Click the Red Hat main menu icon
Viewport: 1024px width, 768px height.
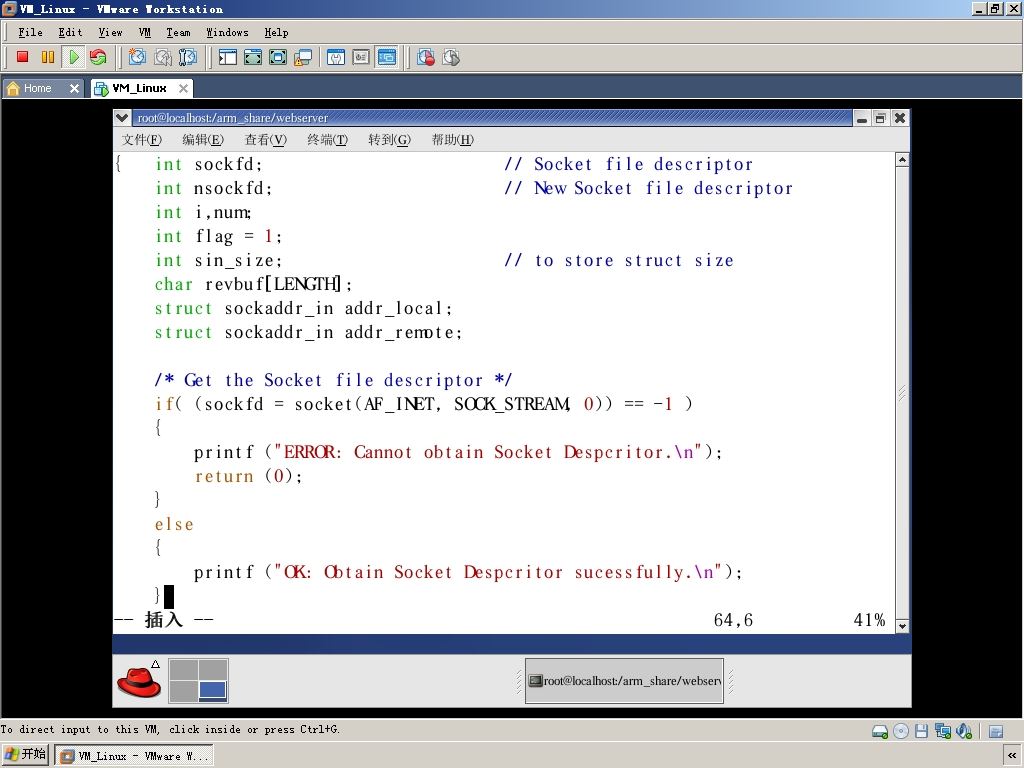click(x=139, y=681)
